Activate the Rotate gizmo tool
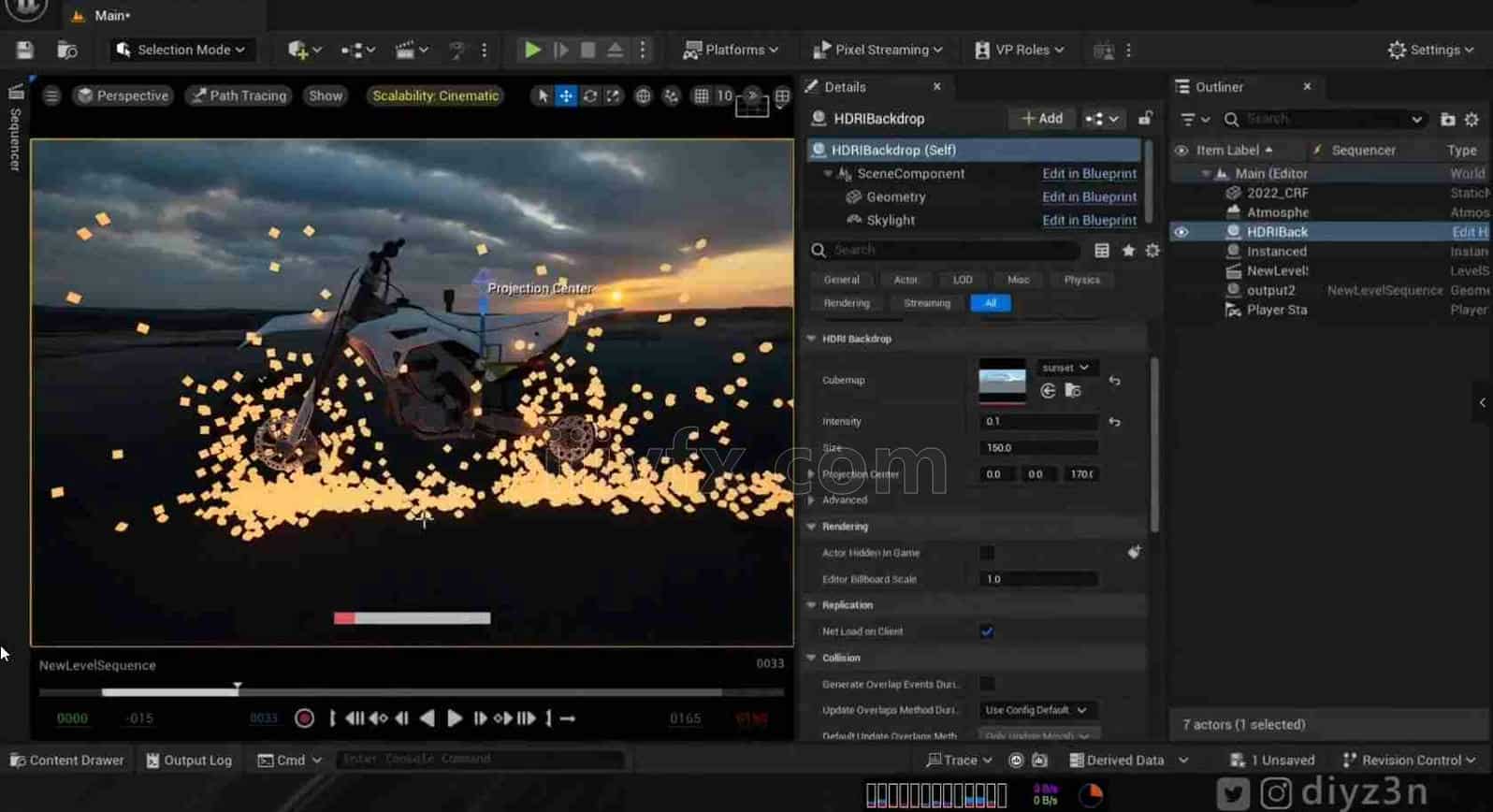 pos(590,95)
